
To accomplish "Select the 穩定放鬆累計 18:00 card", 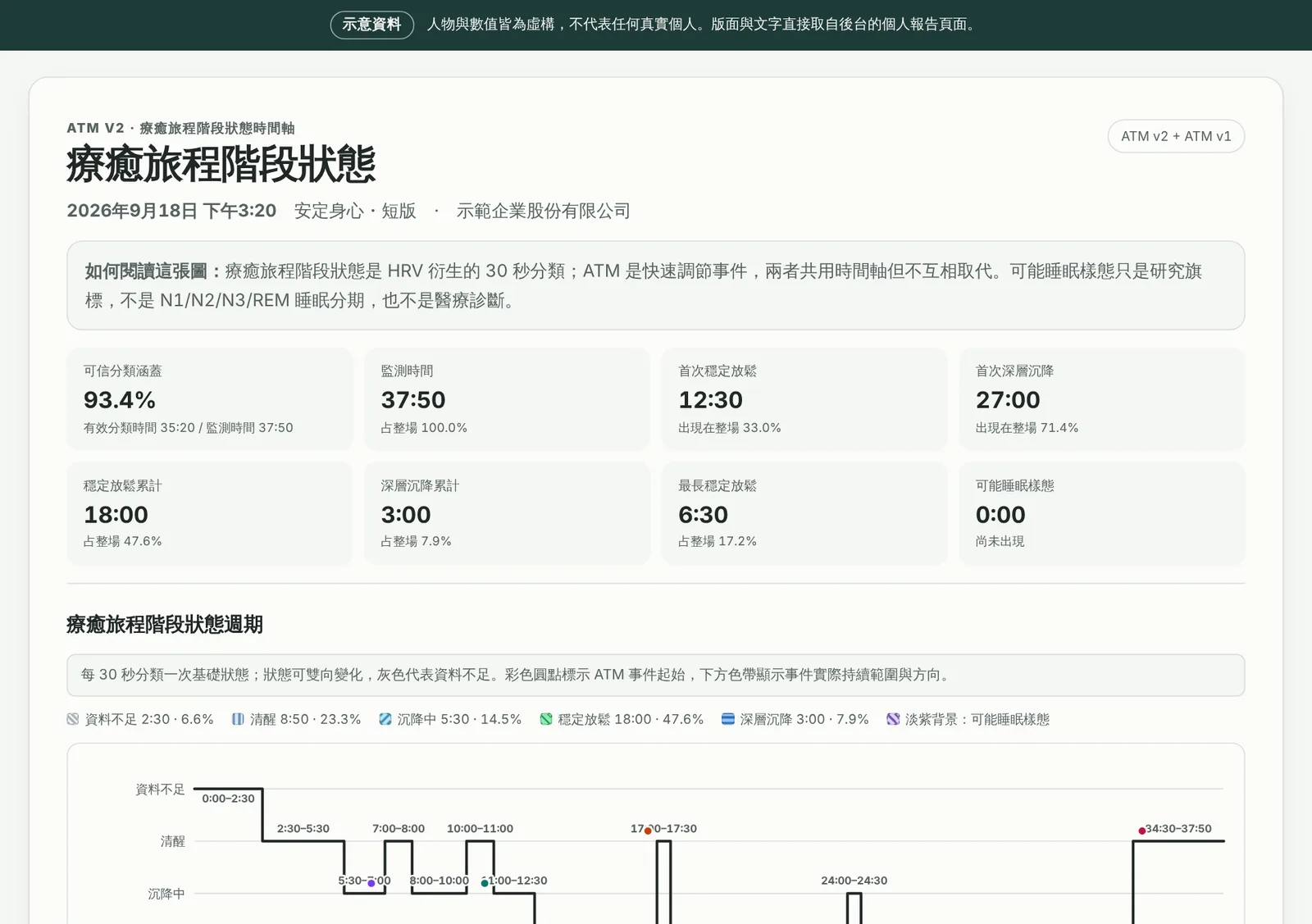I will point(210,513).
